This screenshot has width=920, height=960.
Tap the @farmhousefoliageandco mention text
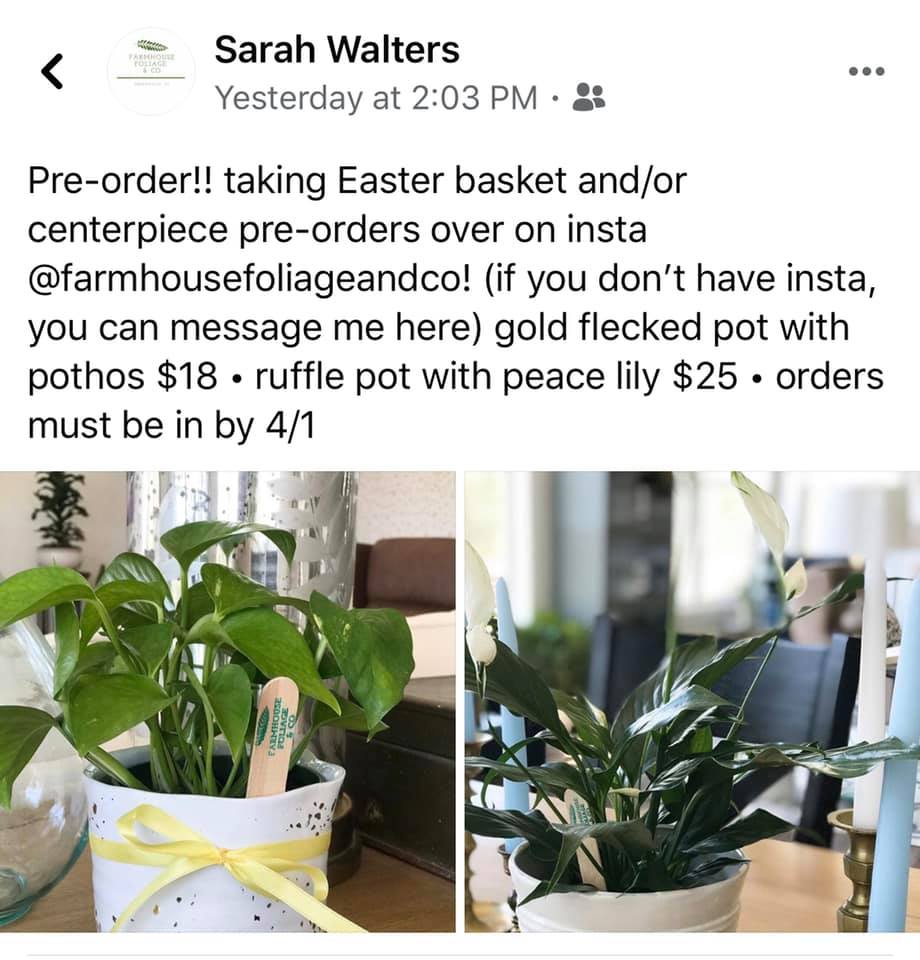pos(250,278)
